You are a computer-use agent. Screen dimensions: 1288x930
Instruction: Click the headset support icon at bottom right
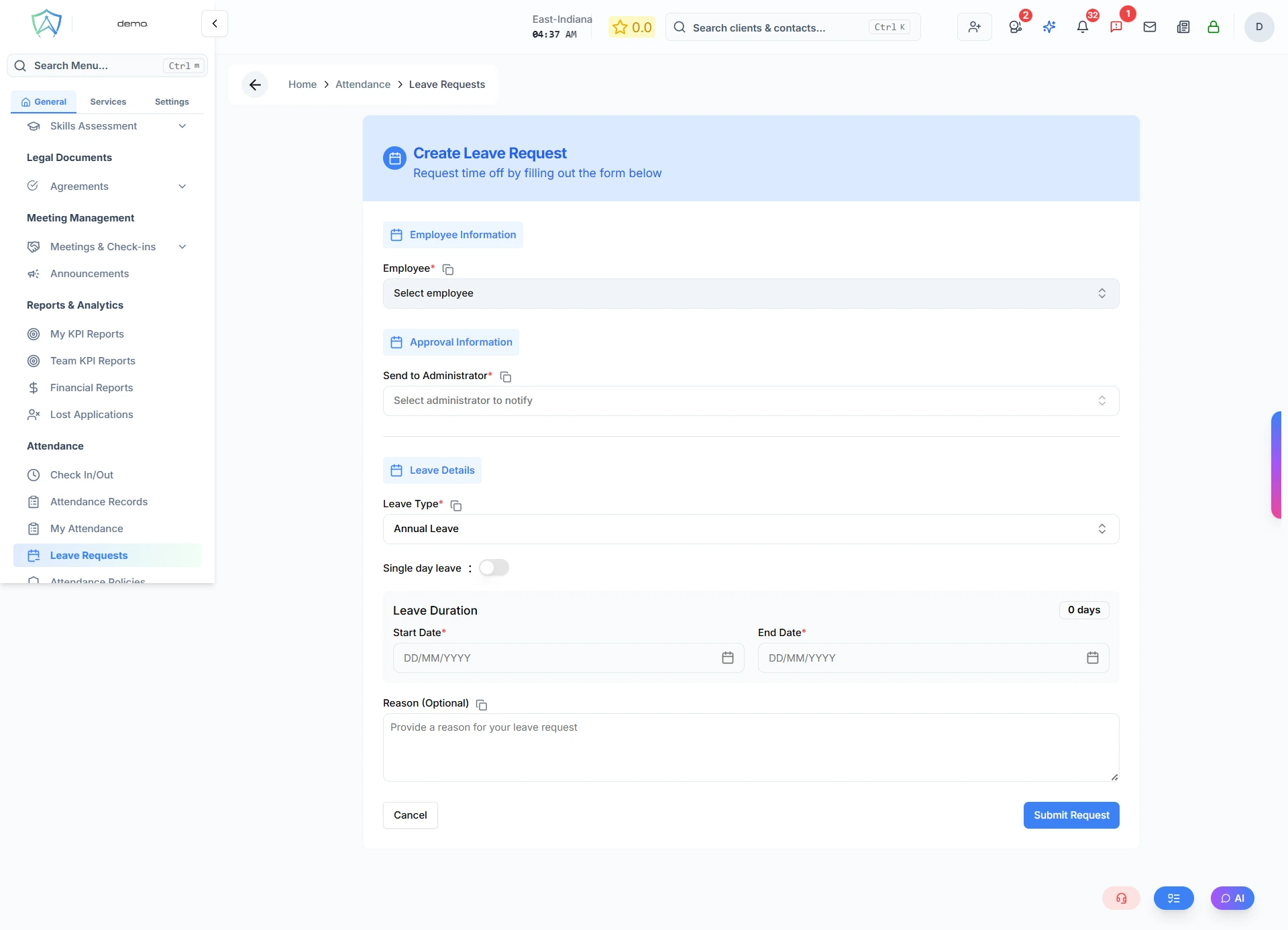point(1120,898)
